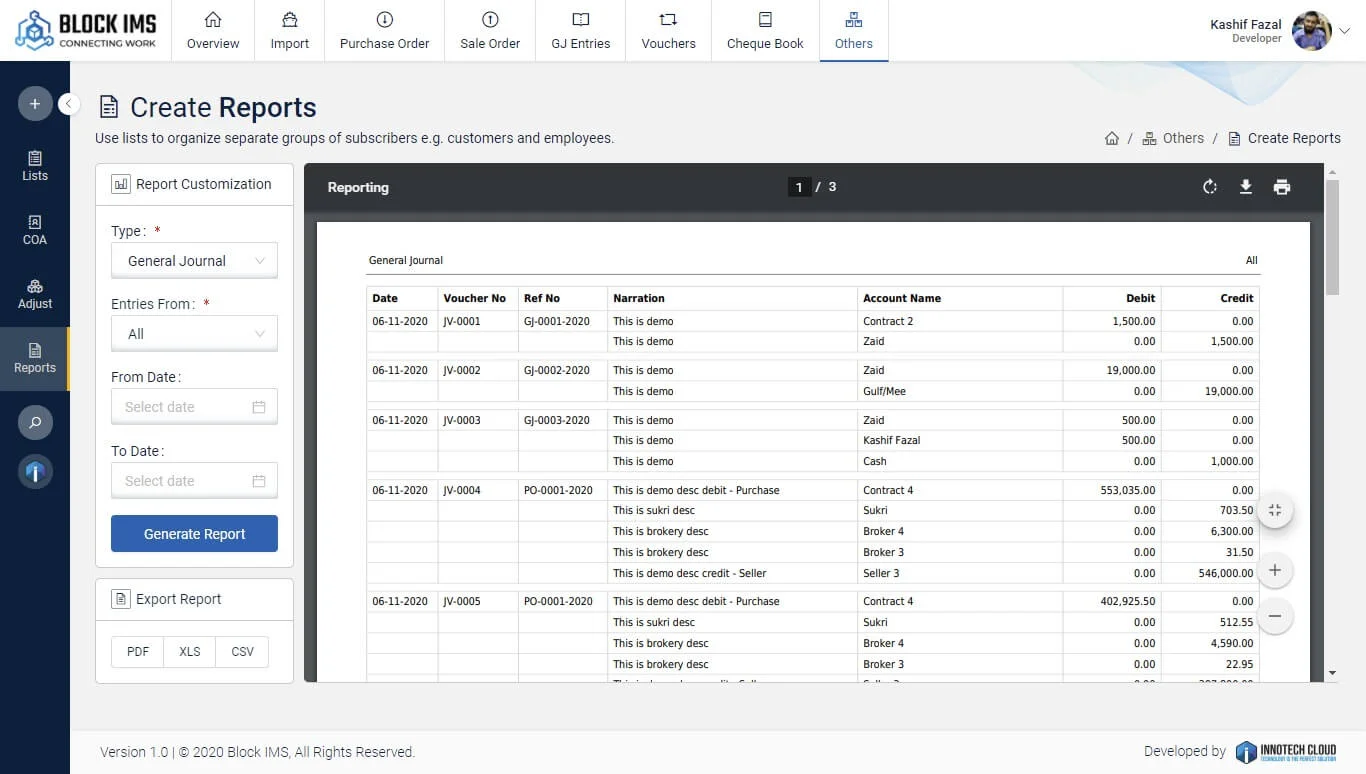Viewport: 1366px width, 774px height.
Task: Zoom in with the plus button
Action: [x=1275, y=570]
